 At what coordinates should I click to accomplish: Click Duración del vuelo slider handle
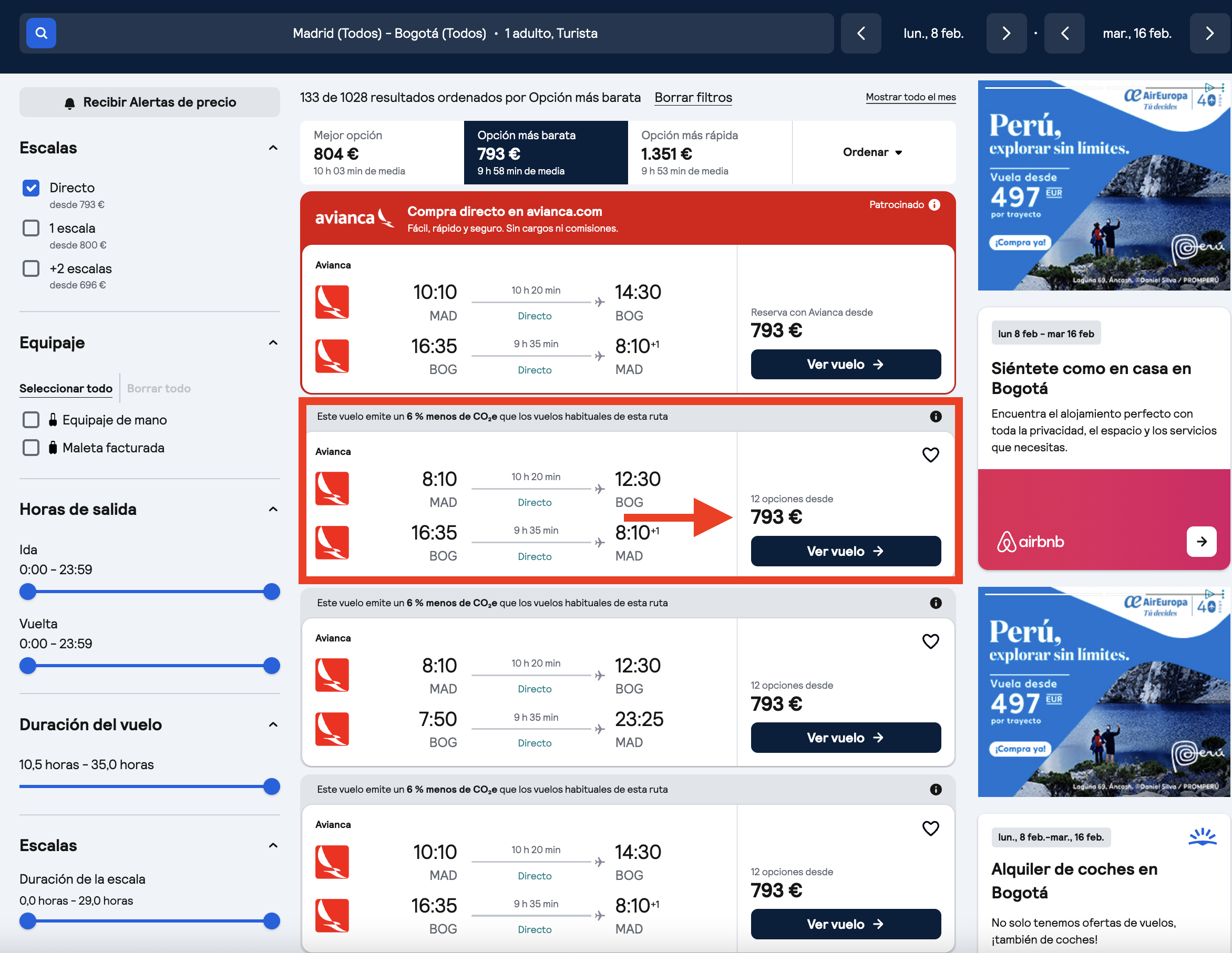271,786
